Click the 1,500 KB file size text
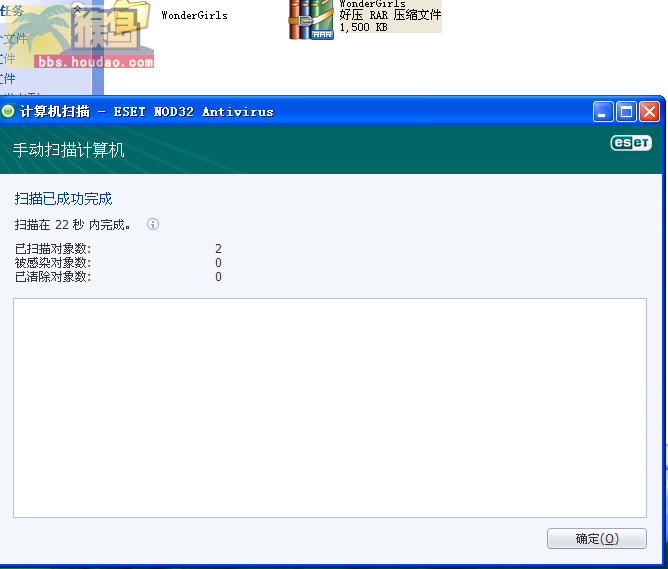This screenshot has width=668, height=569. tap(363, 27)
